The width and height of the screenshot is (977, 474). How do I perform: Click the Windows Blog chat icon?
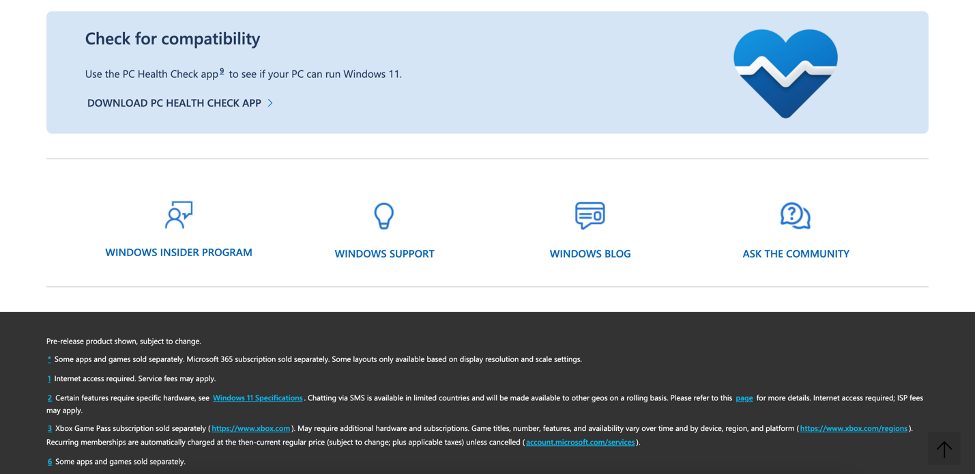[x=590, y=215]
